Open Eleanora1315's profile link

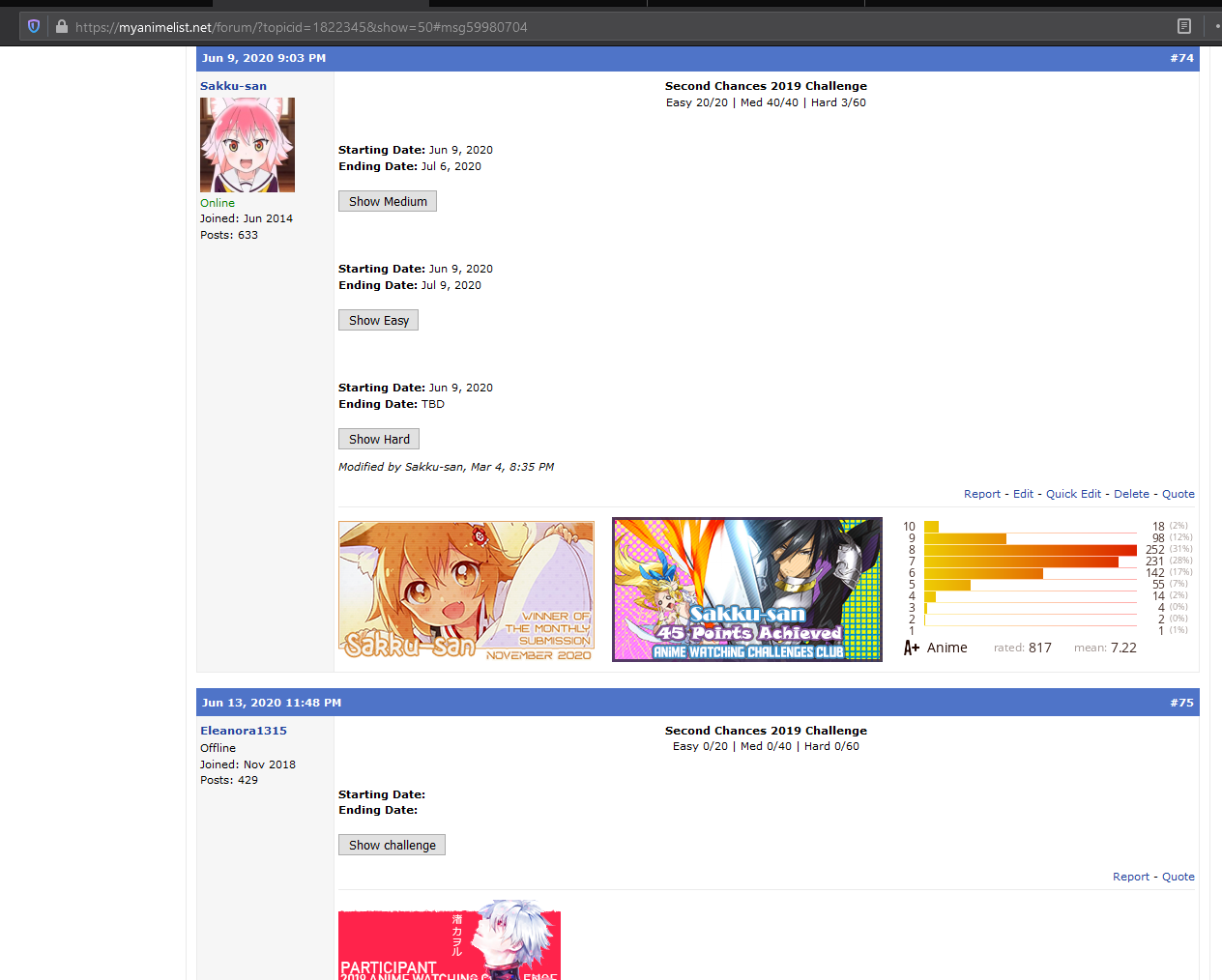point(244,731)
